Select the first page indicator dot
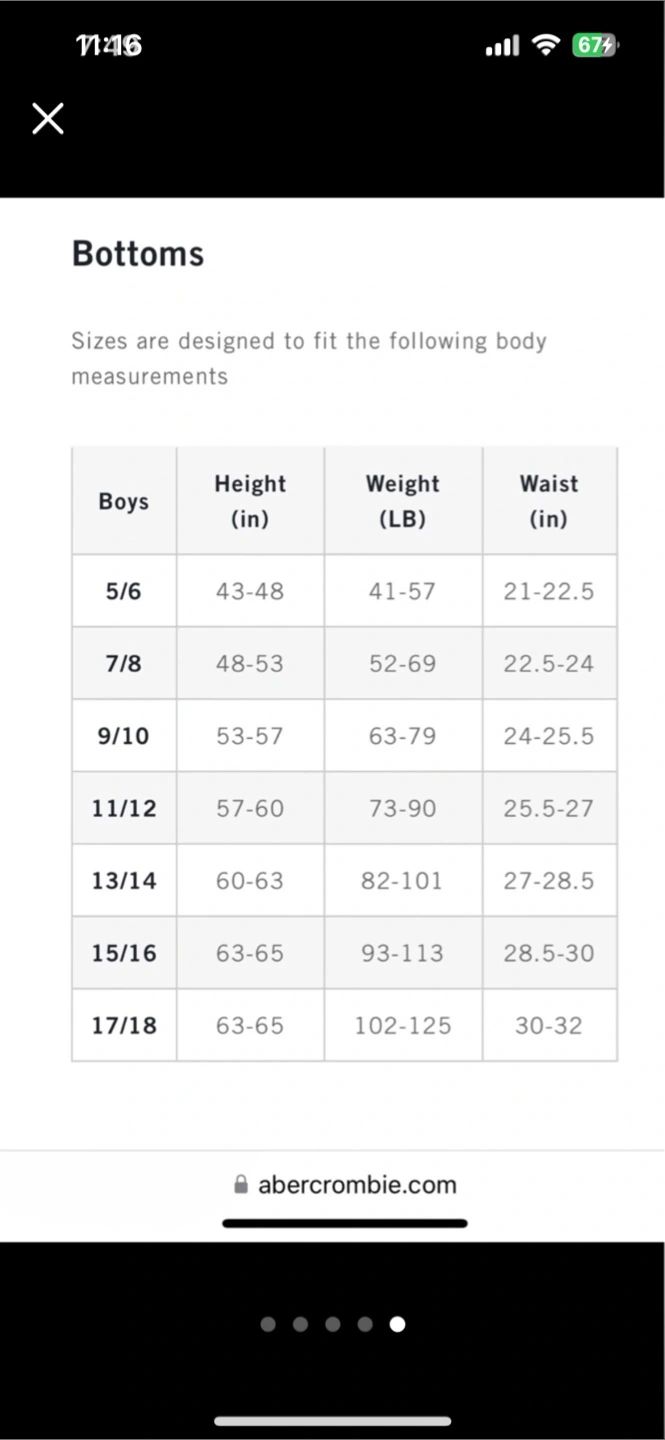Screen dimensions: 665x1440 pos(268,1324)
